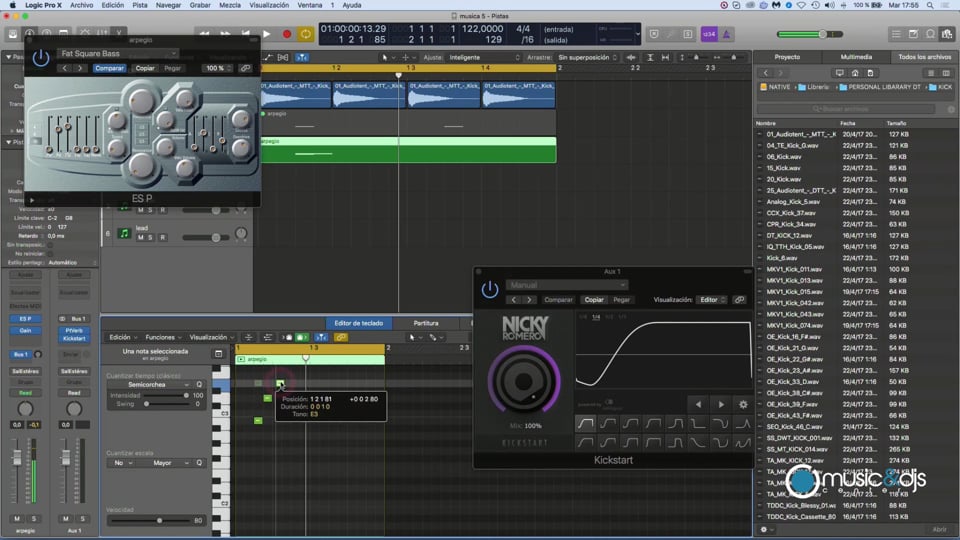Click the Q button next to Semicorchea
The width and height of the screenshot is (960, 540).
tap(199, 384)
